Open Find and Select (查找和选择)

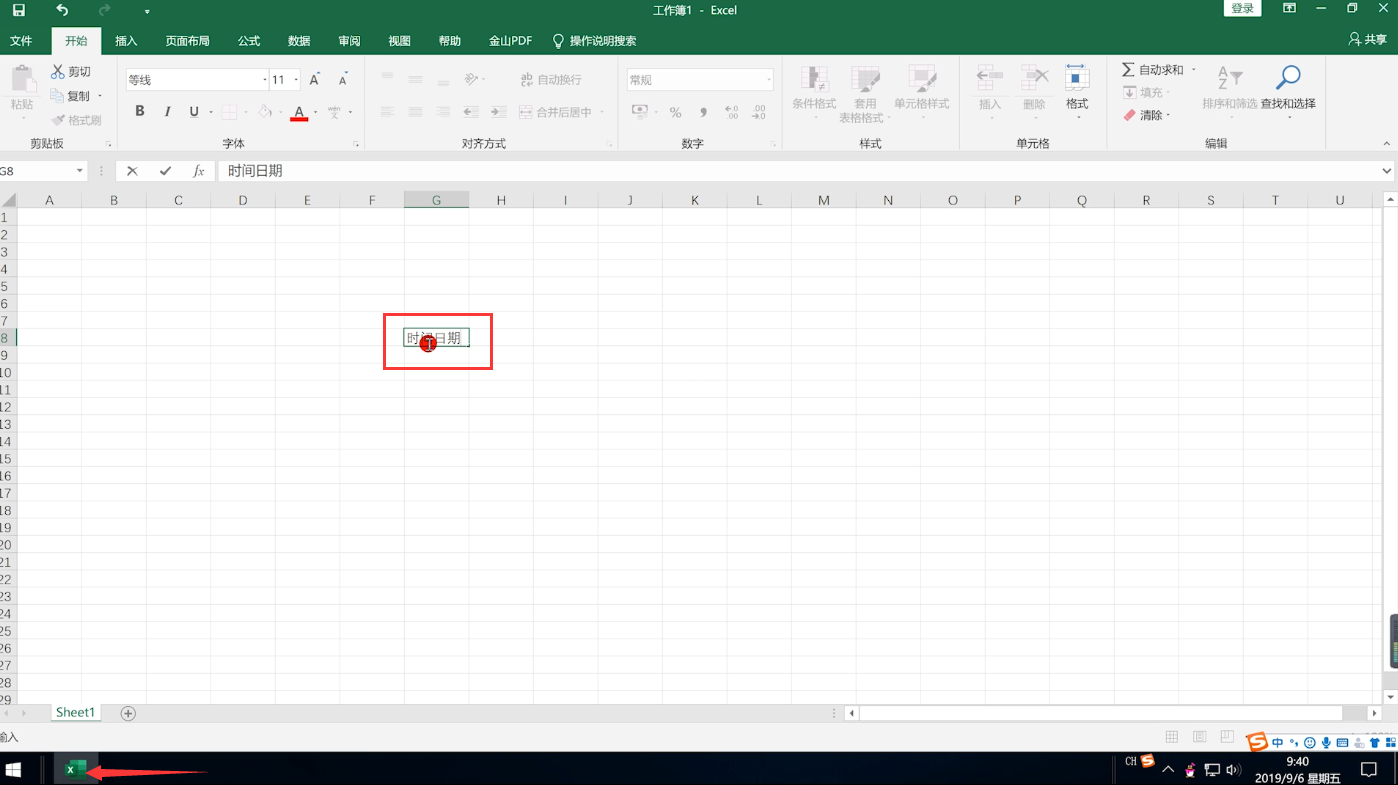(1288, 90)
